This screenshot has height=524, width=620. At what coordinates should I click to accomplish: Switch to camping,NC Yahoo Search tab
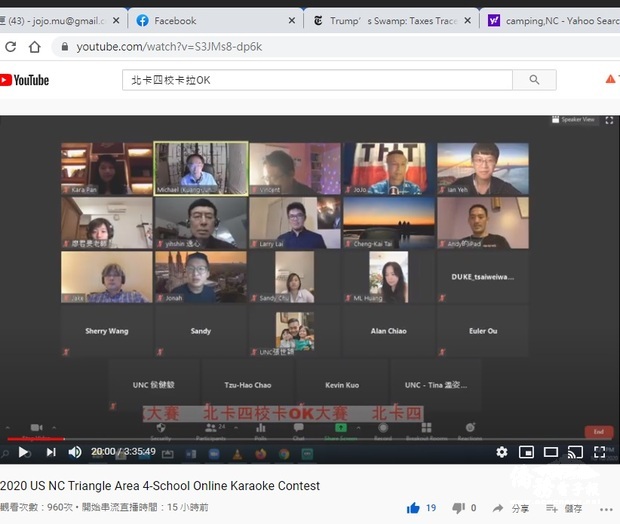coord(550,21)
